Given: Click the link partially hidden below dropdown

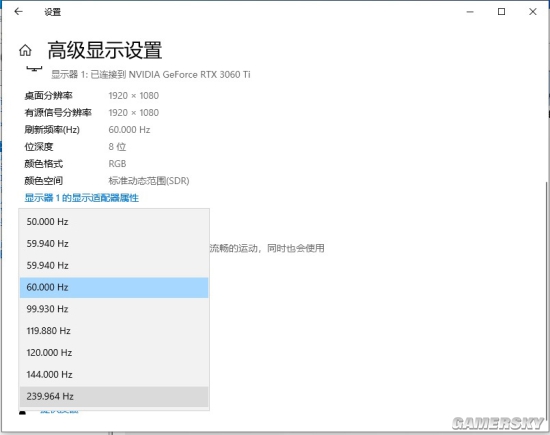Looking at the screenshot, I should coord(59,411).
